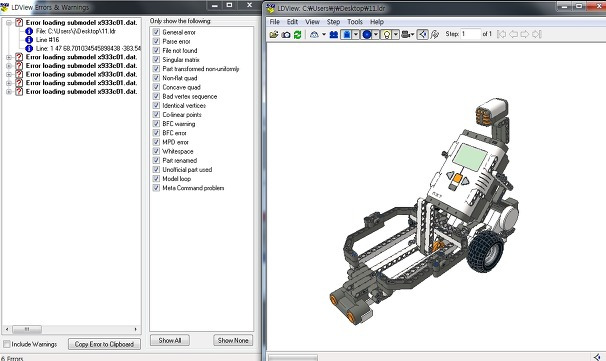The width and height of the screenshot is (606, 361).
Task: Uncheck the General error checkbox
Action: point(156,32)
